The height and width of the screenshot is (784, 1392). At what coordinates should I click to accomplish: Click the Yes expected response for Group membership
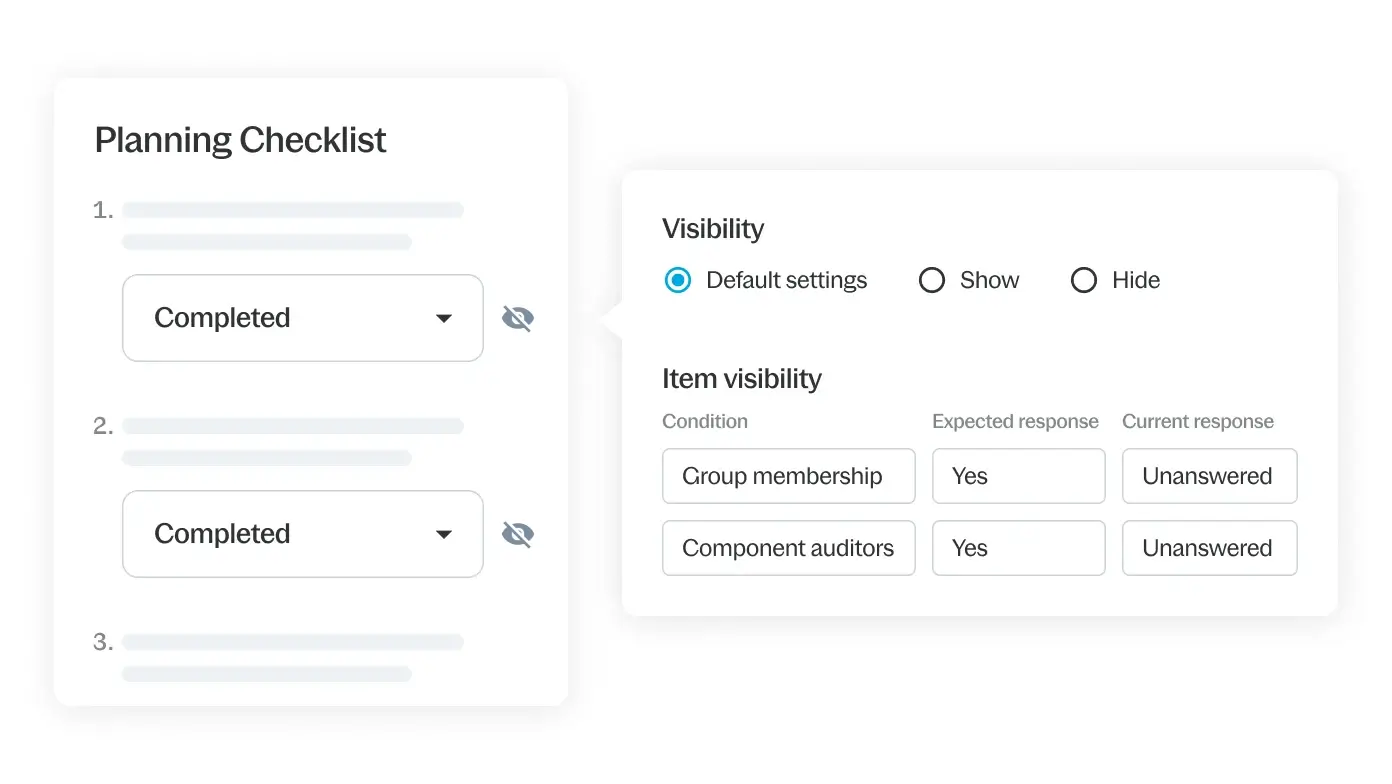(x=1018, y=476)
